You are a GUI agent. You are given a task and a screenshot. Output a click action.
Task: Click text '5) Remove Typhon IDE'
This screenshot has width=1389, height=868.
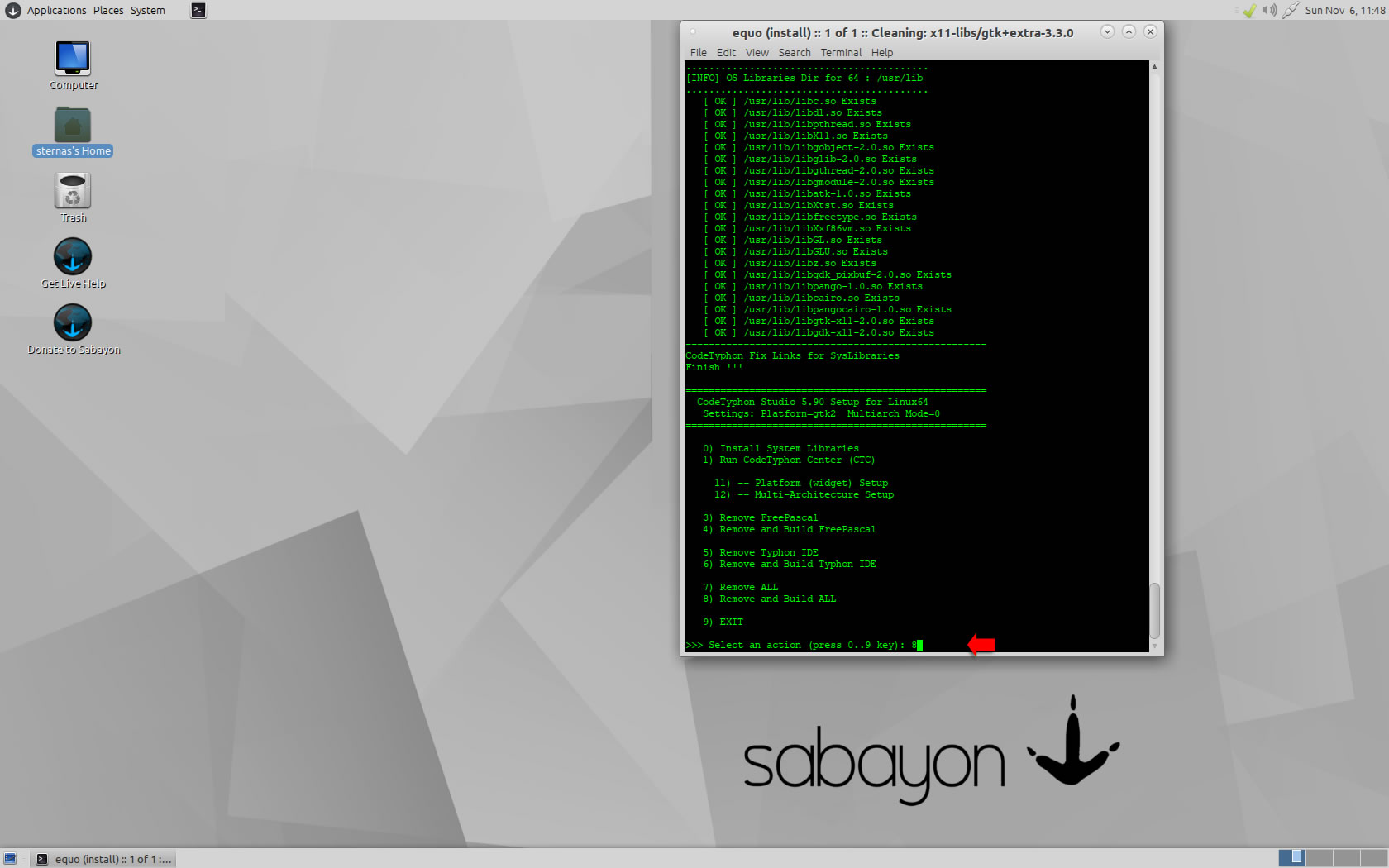tap(761, 552)
